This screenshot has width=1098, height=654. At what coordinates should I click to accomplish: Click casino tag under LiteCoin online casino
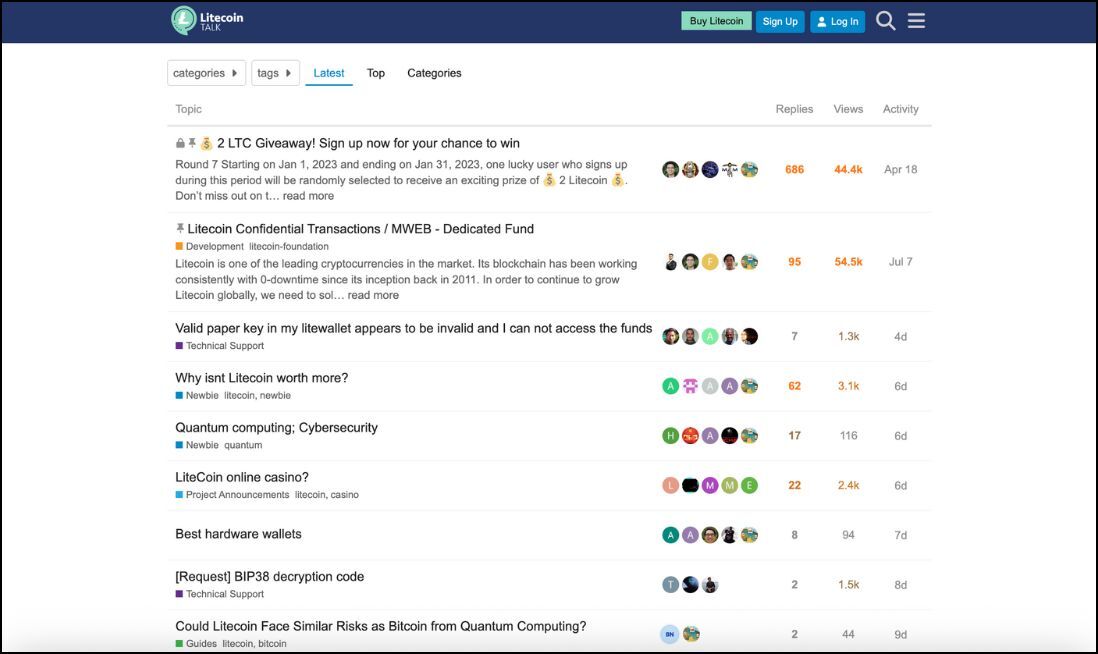(345, 495)
